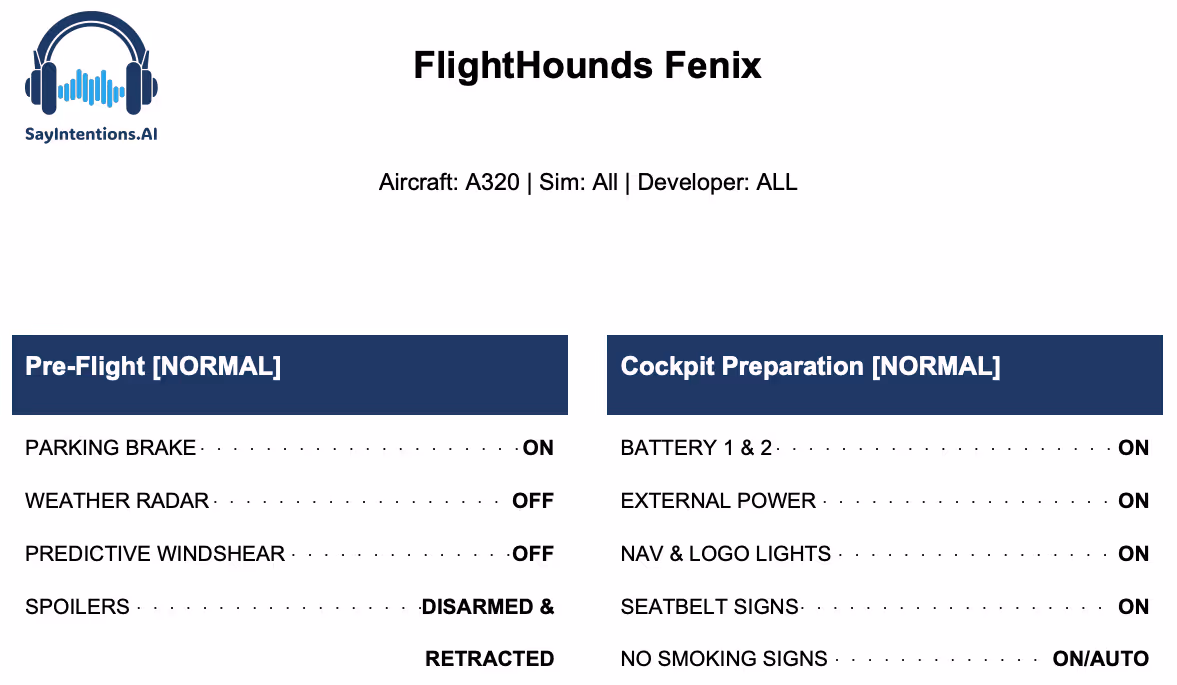The width and height of the screenshot is (1177, 685).
Task: Click the OFF value for WEATHER RADAR
Action: (533, 500)
